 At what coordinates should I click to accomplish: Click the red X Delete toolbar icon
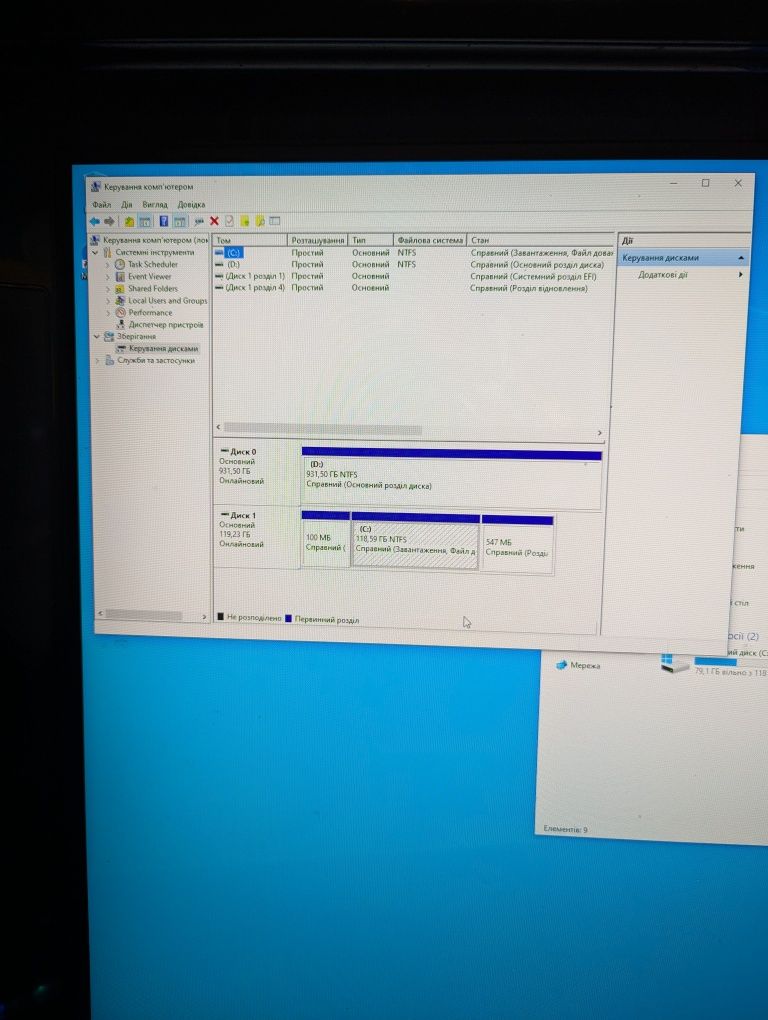214,221
